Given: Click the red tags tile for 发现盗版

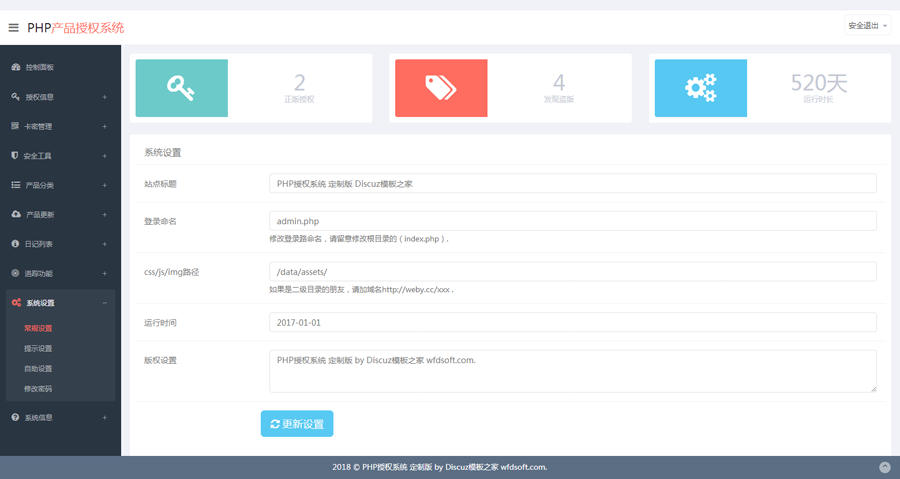Looking at the screenshot, I should [441, 88].
